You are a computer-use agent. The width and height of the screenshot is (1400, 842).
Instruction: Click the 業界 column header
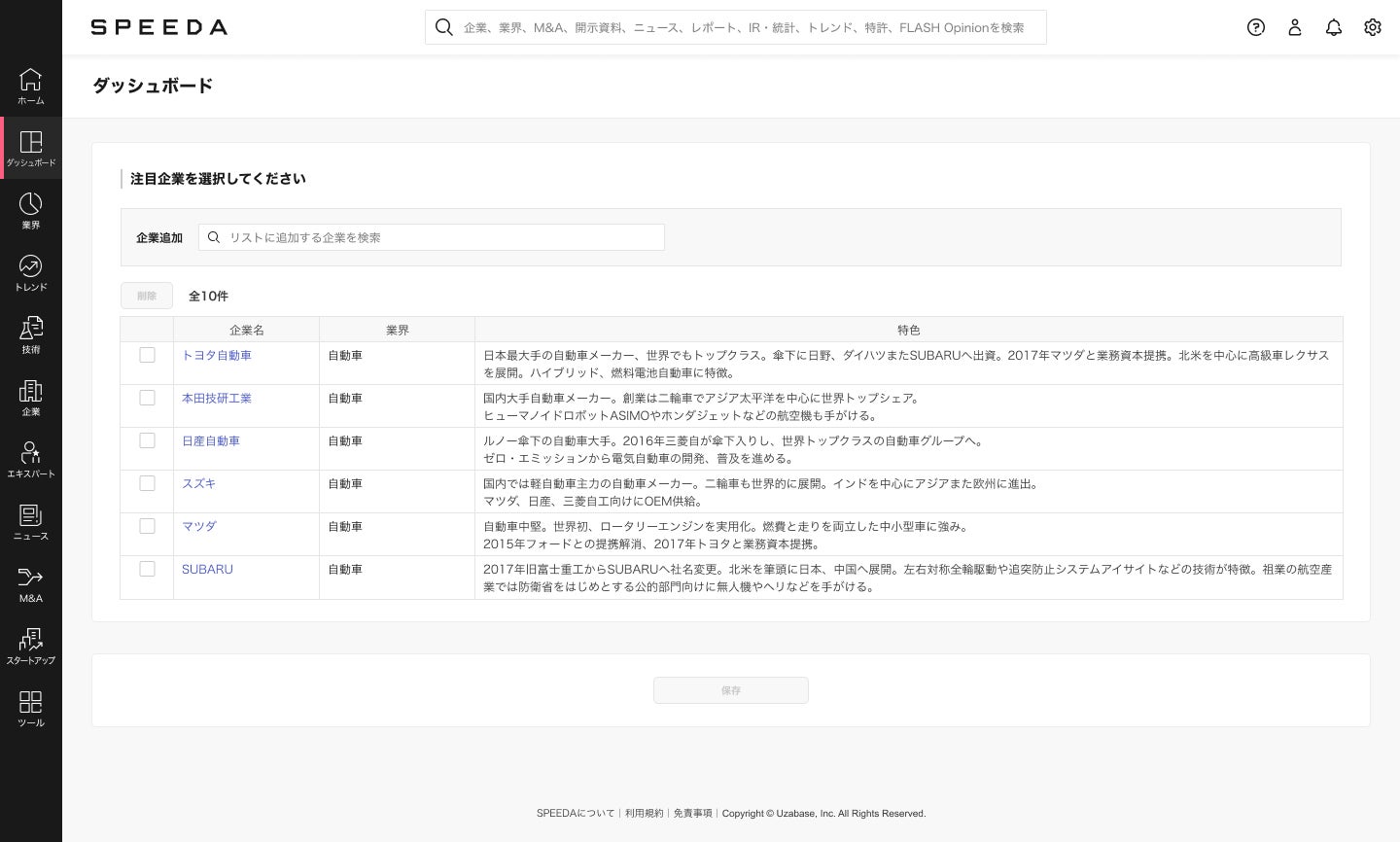[398, 330]
